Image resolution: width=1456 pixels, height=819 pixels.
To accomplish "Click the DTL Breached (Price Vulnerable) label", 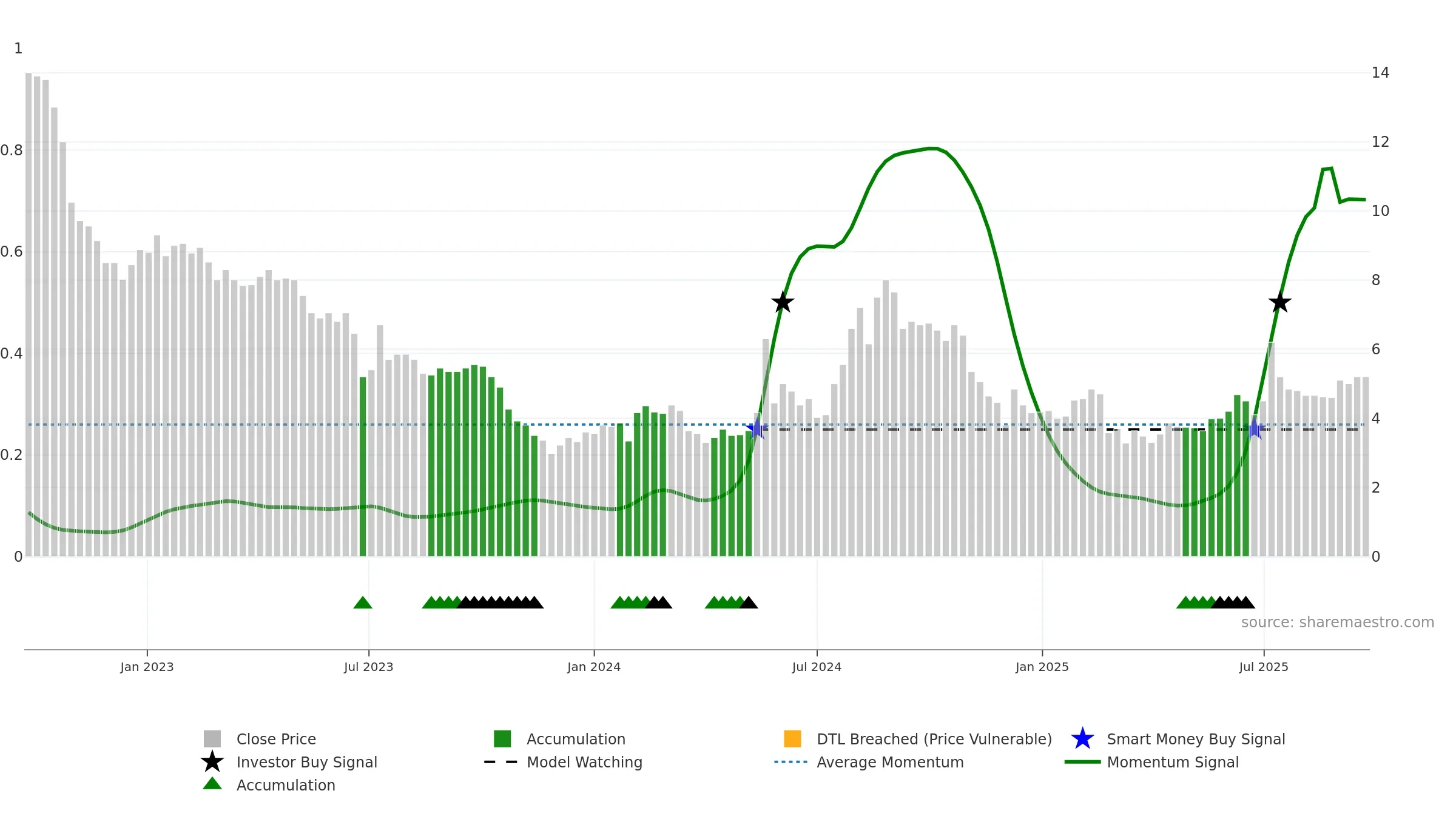I will coord(934,739).
